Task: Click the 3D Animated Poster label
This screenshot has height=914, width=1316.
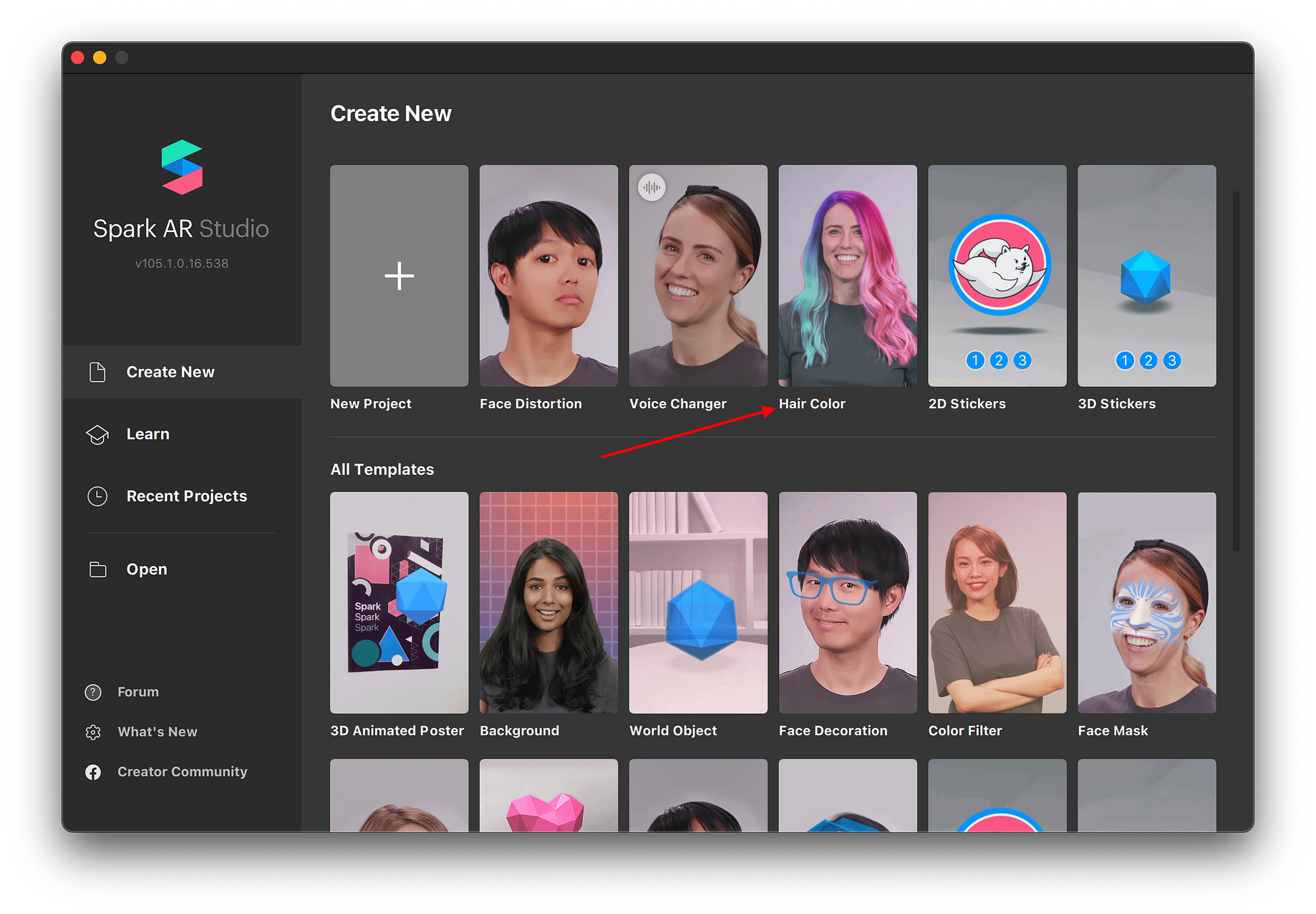Action: click(x=397, y=731)
